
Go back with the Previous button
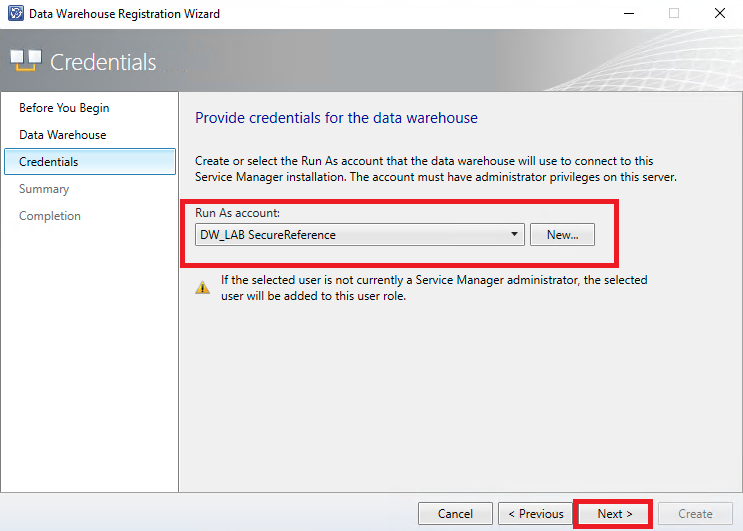coord(535,514)
